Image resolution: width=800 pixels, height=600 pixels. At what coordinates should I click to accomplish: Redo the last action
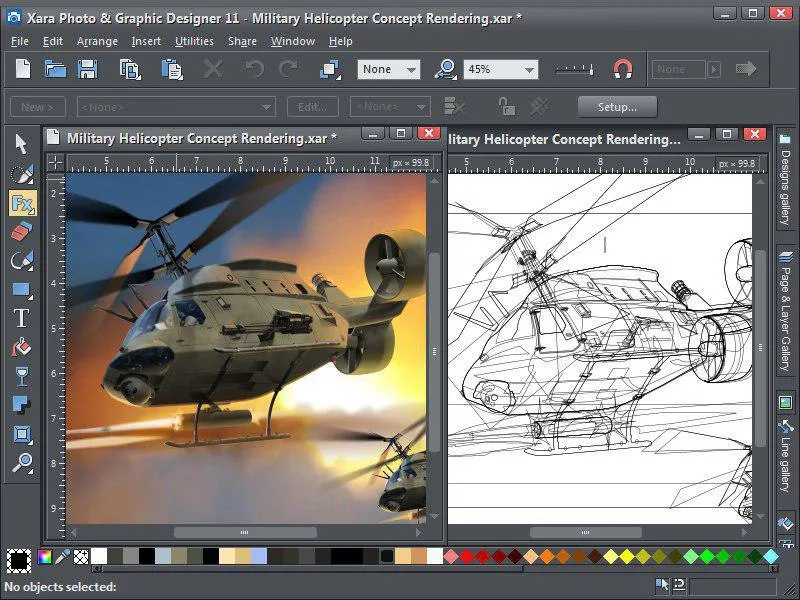click(x=289, y=69)
